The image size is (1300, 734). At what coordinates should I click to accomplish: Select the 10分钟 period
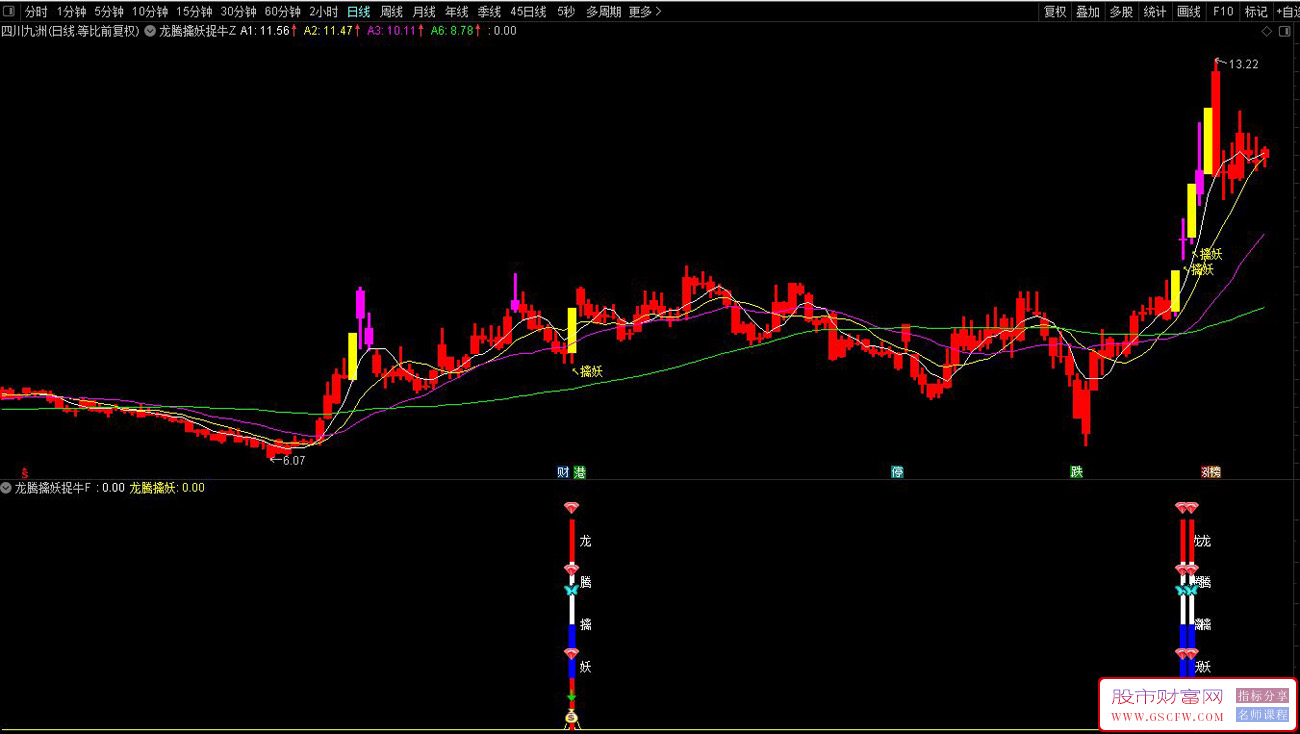(150, 12)
